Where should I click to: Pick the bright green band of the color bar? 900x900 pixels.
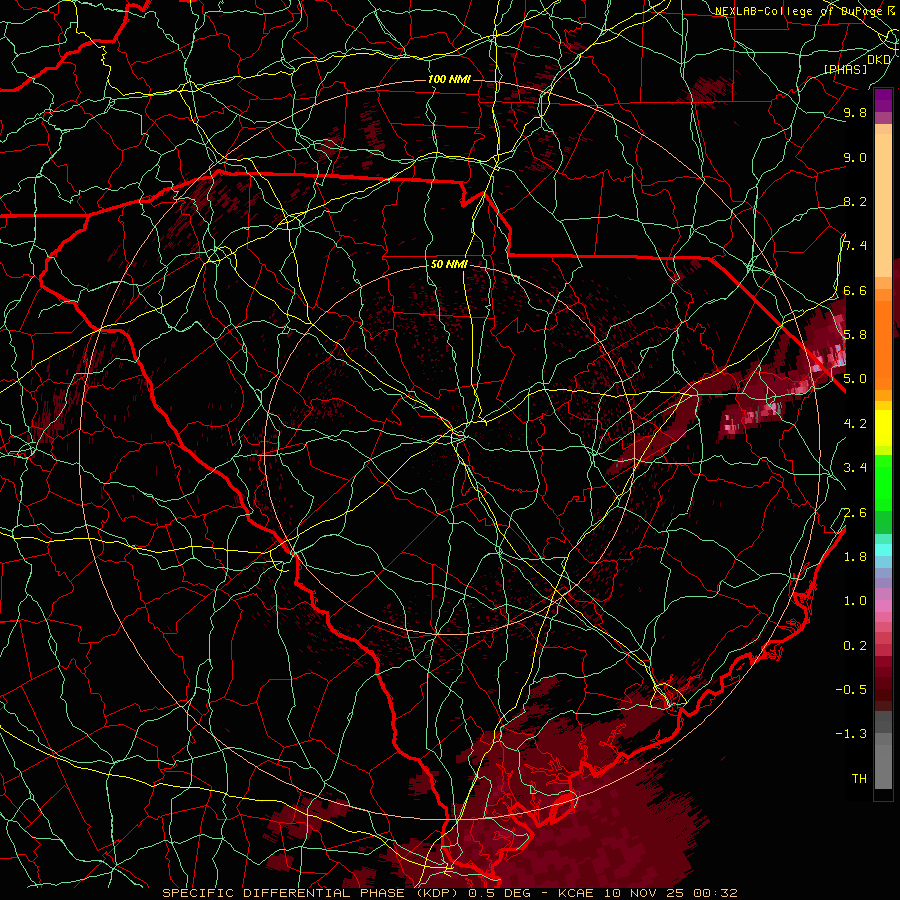[883, 482]
